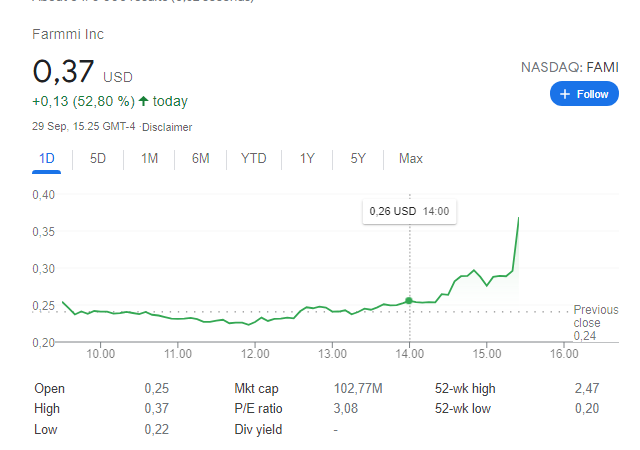Click the Mkt cap value 102,77M
This screenshot has width=640, height=450.
tap(358, 388)
